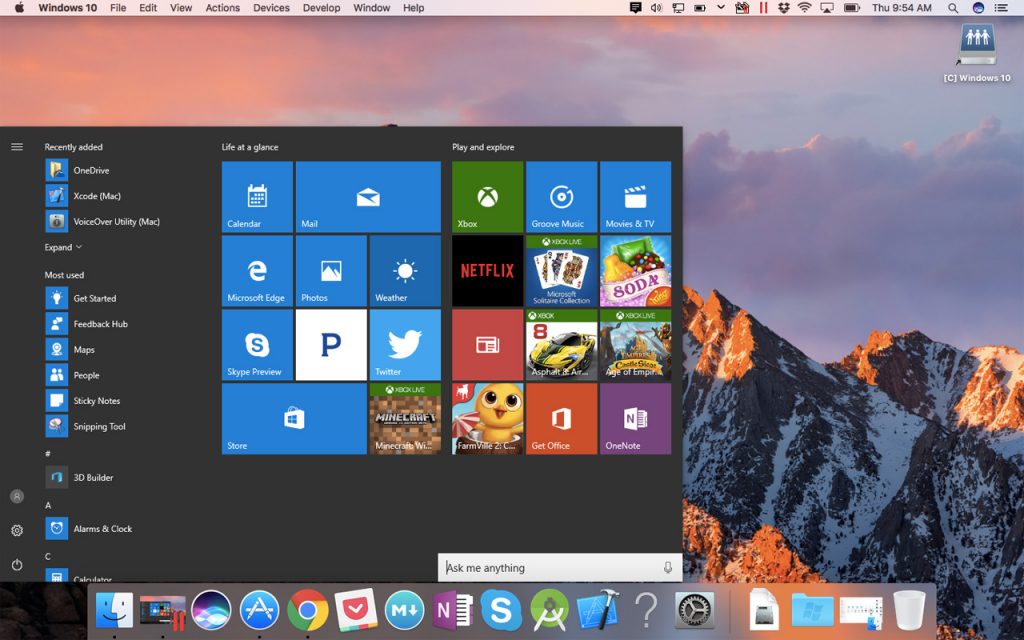The width and height of the screenshot is (1024, 640).
Task: Open the OneNote tile
Action: point(635,419)
